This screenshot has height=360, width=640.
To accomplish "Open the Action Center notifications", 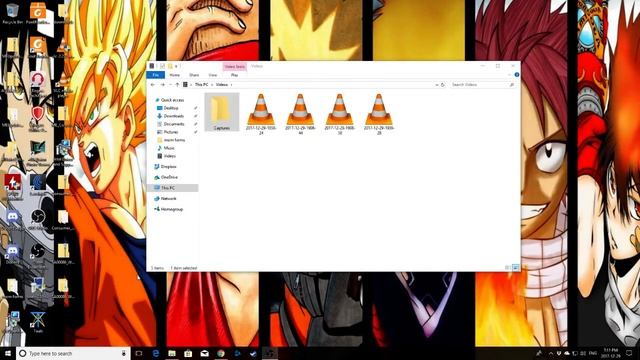I will [x=629, y=353].
